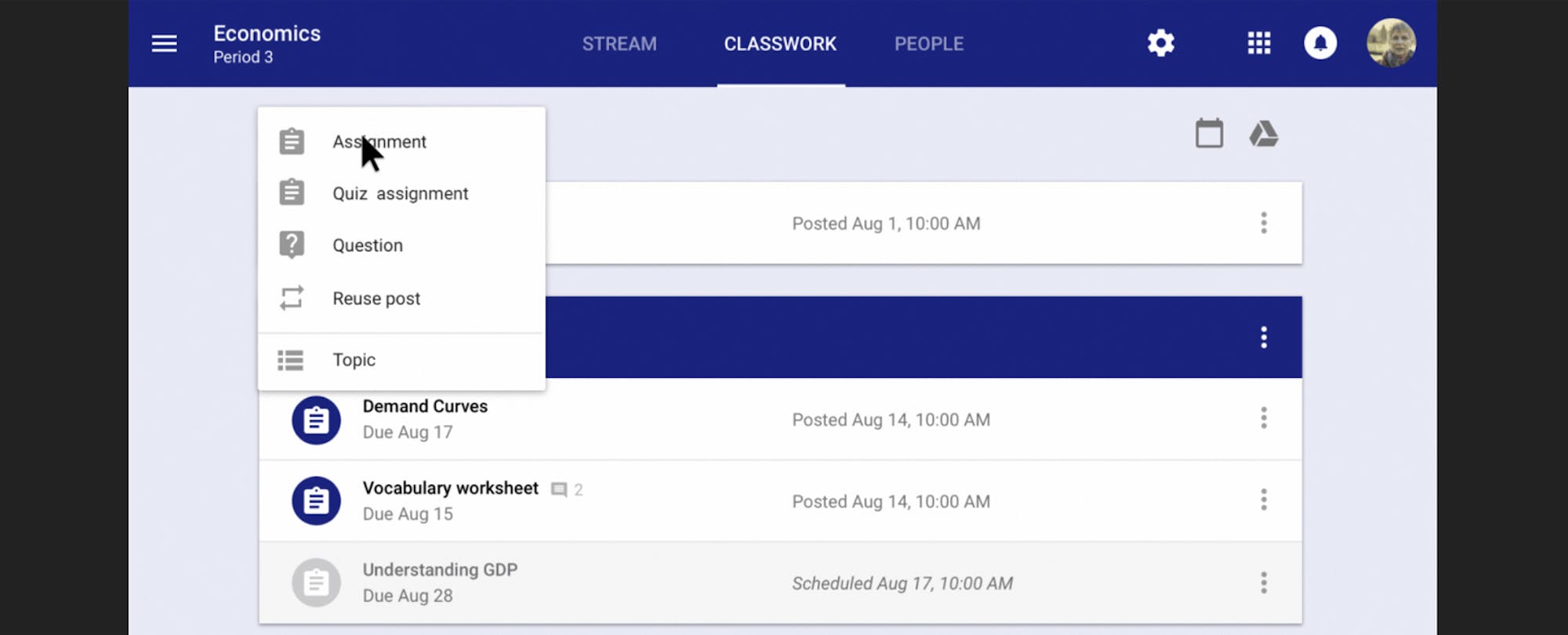
Task: Open the PEOPLE tab
Action: click(928, 43)
